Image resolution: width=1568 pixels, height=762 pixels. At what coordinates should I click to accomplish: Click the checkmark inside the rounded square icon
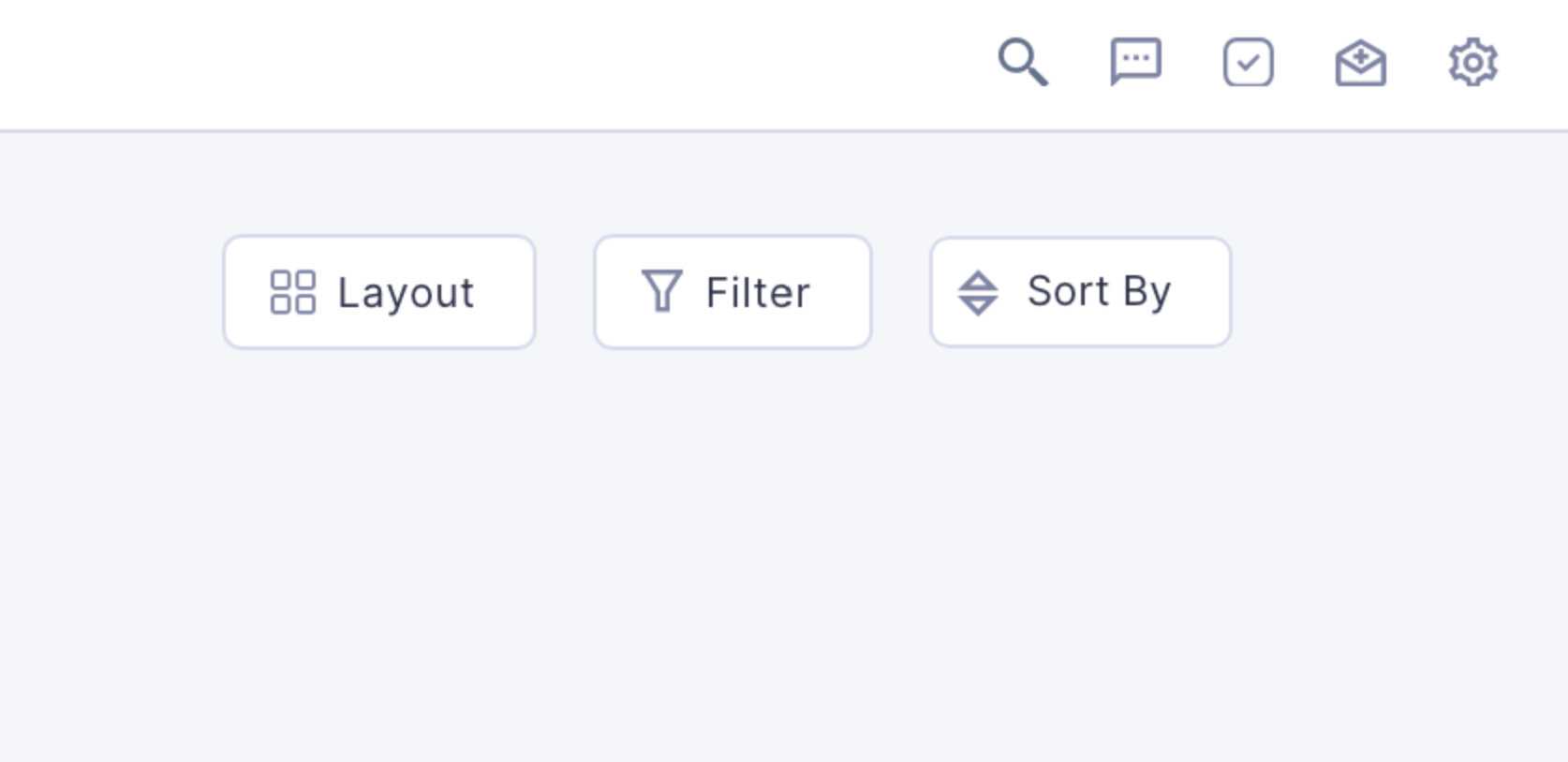(x=1249, y=63)
